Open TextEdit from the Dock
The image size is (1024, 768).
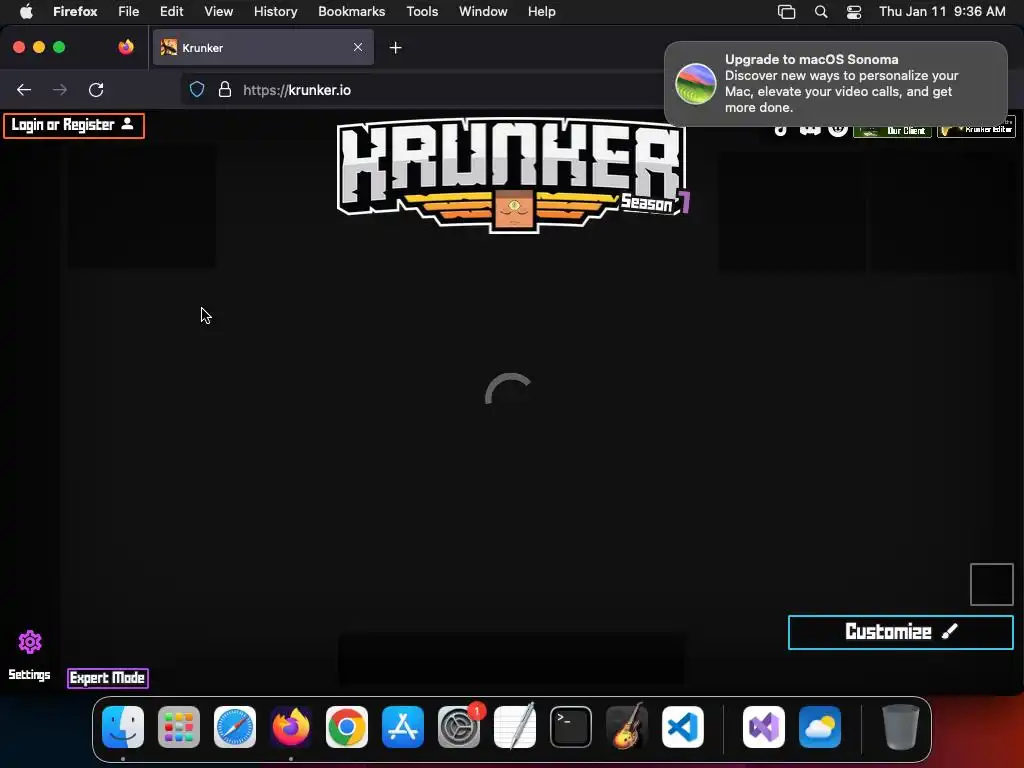515,727
